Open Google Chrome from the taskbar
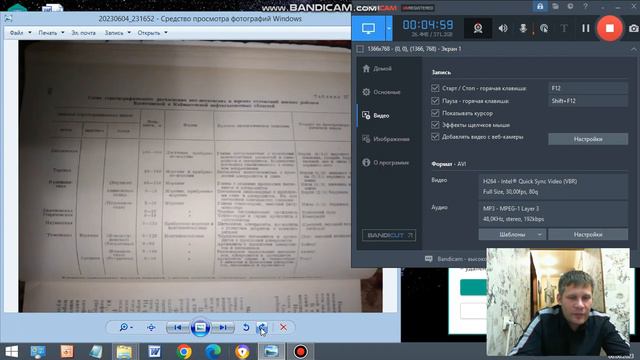Image resolution: width=640 pixels, height=360 pixels. (x=184, y=351)
